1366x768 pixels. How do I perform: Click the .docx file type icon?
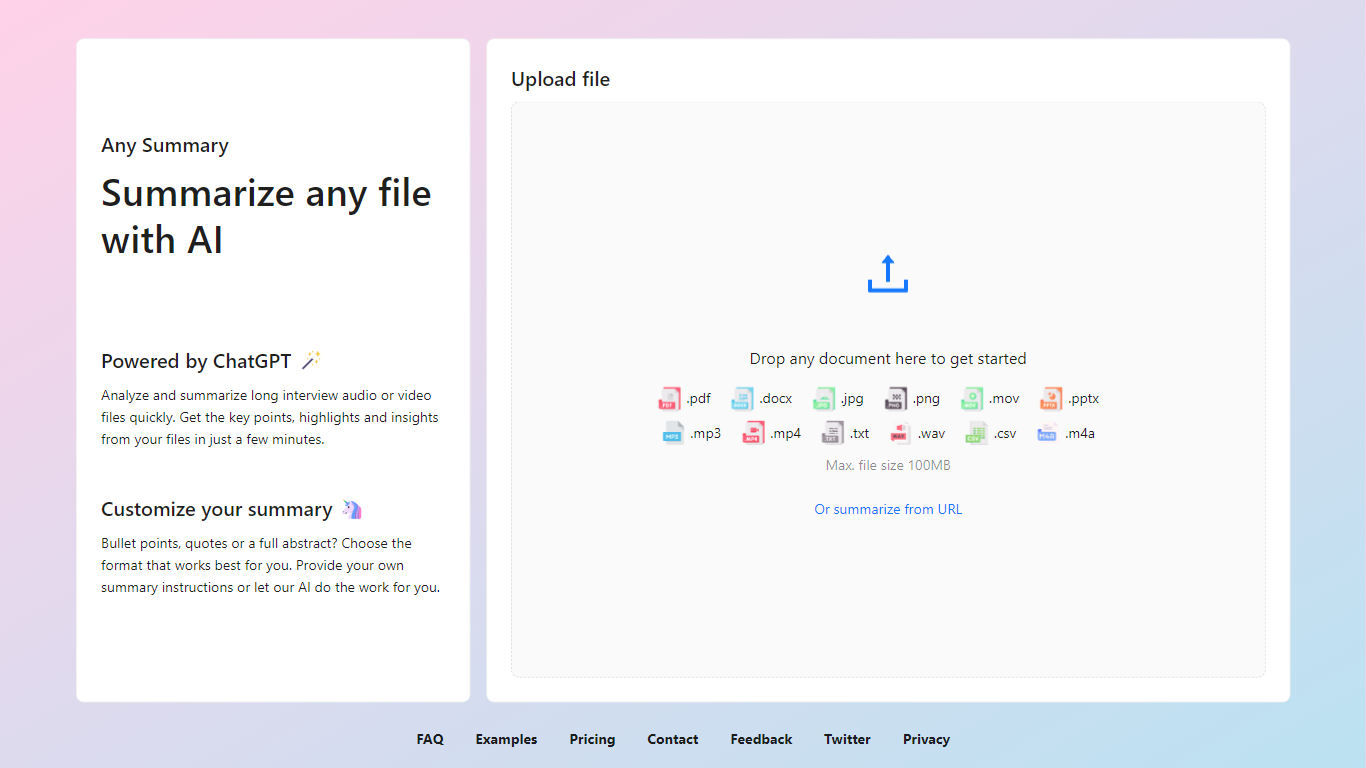click(742, 399)
